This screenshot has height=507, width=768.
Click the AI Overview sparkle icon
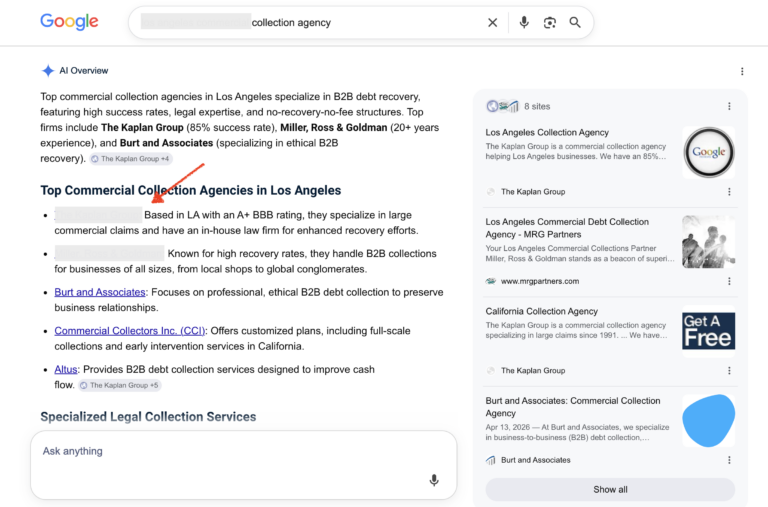click(x=48, y=71)
